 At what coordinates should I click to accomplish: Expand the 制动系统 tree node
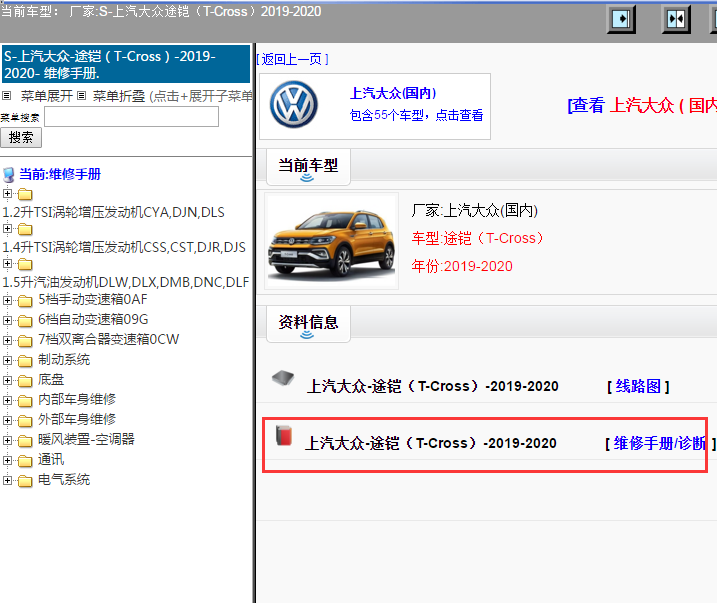click(x=7, y=361)
